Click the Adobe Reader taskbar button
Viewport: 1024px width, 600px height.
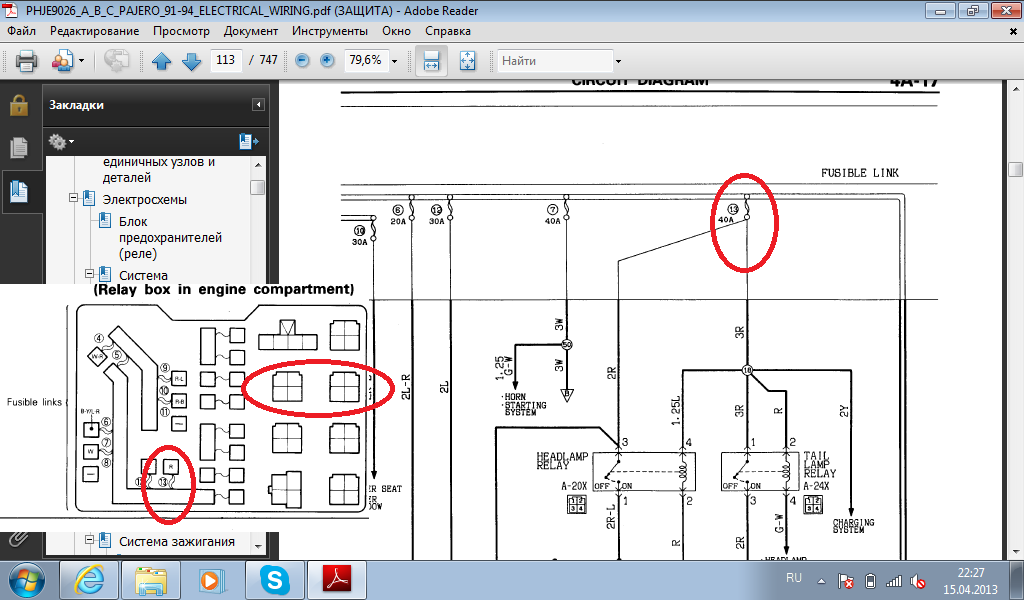[336, 580]
